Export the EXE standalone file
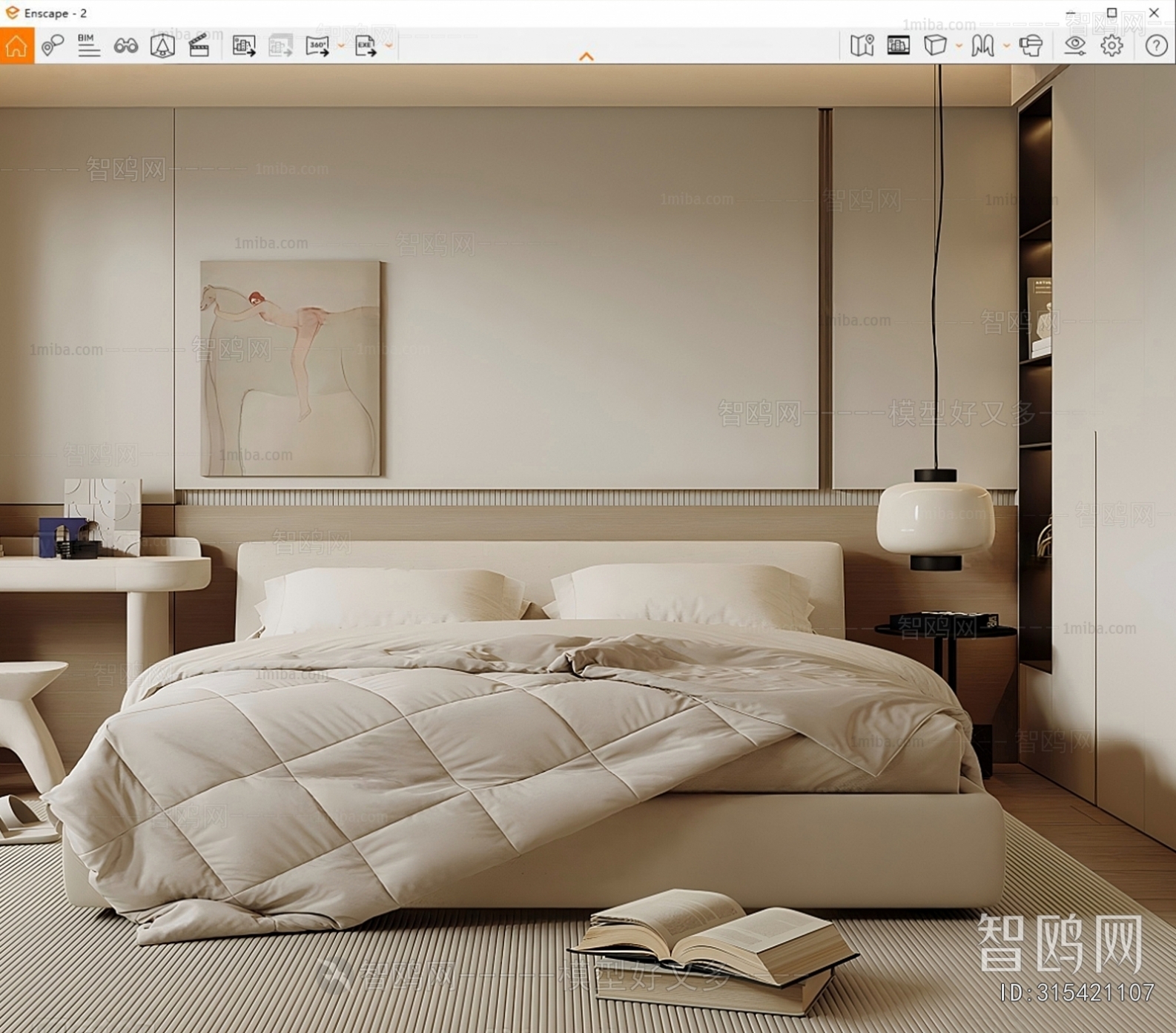Viewport: 1176px width, 1033px height. point(366,46)
